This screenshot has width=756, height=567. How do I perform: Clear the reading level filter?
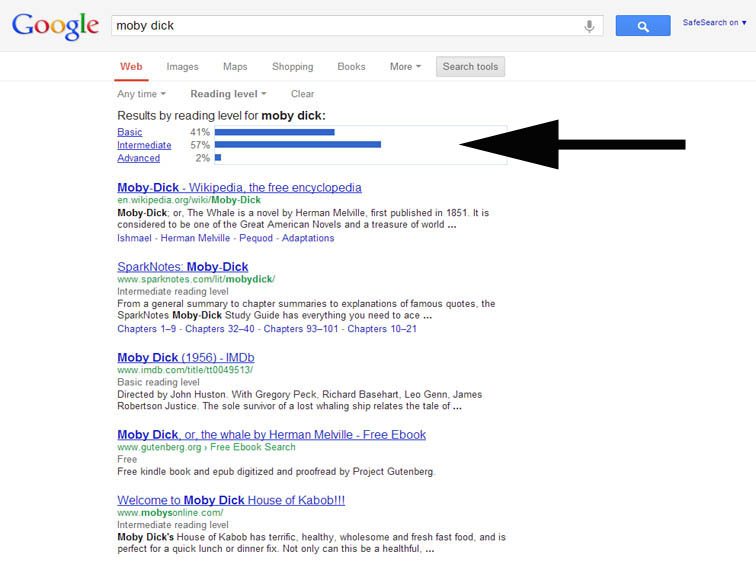coord(302,94)
